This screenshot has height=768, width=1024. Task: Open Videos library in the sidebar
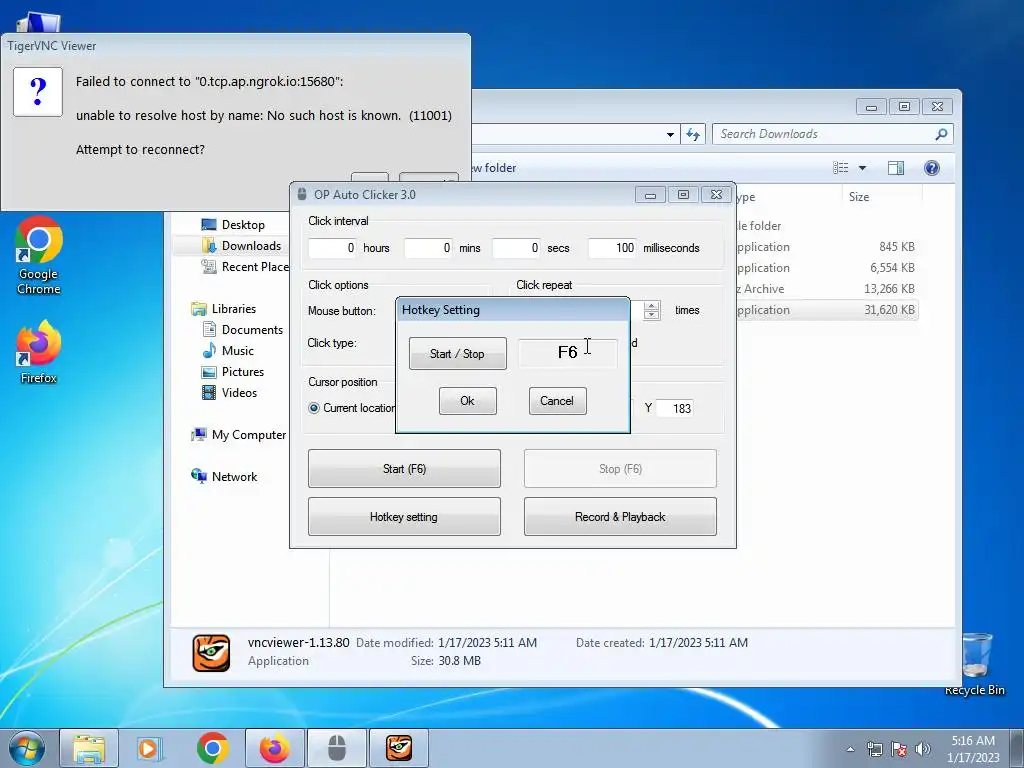pyautogui.click(x=229, y=392)
